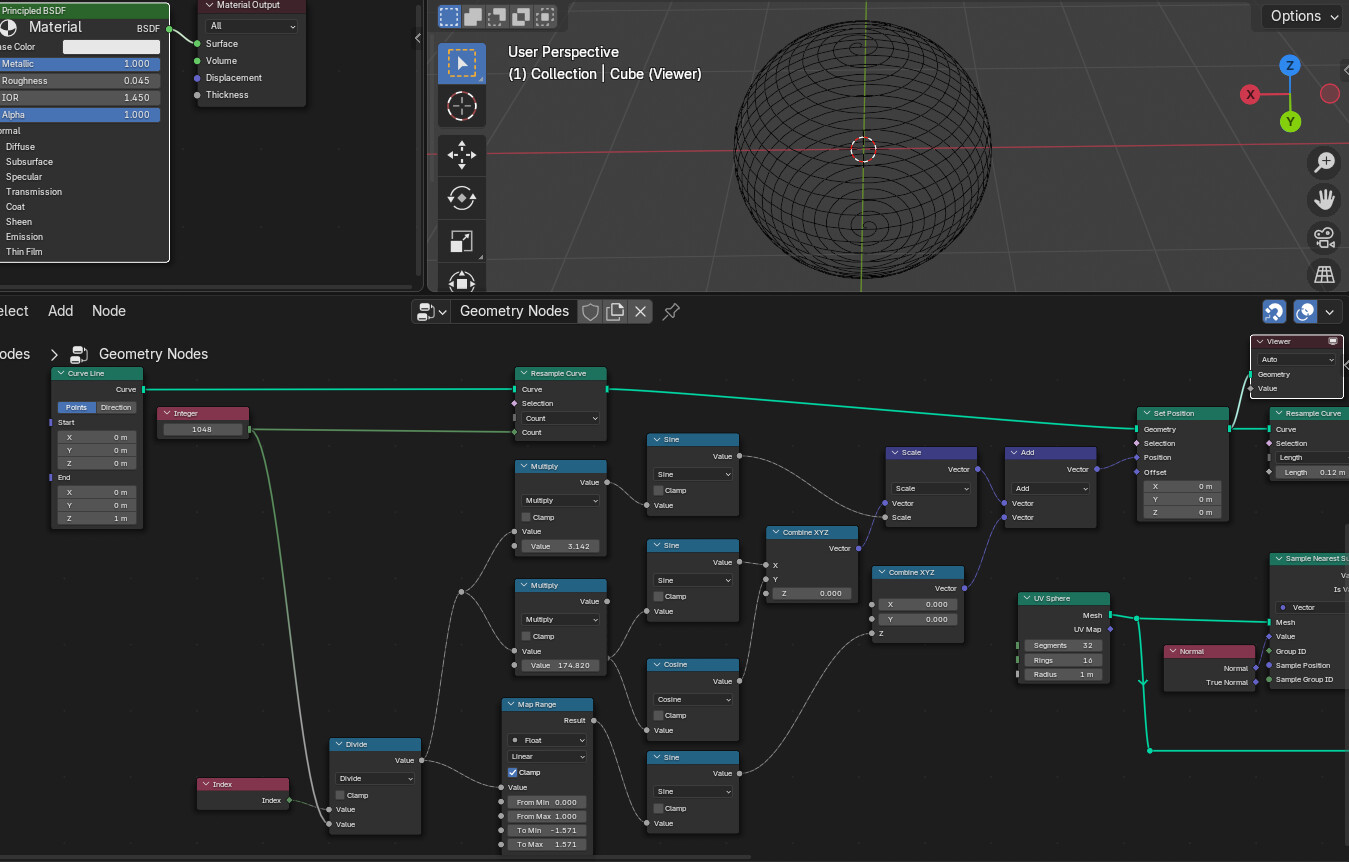Switch perspective/orthographic with the grid icon

coord(1324,275)
